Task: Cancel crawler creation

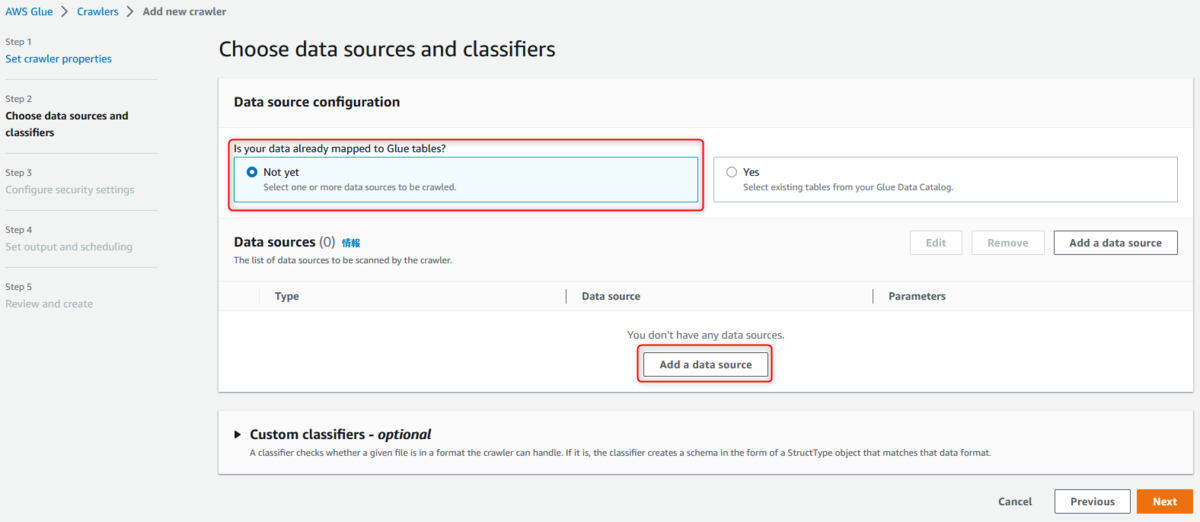Action: pos(1015,502)
